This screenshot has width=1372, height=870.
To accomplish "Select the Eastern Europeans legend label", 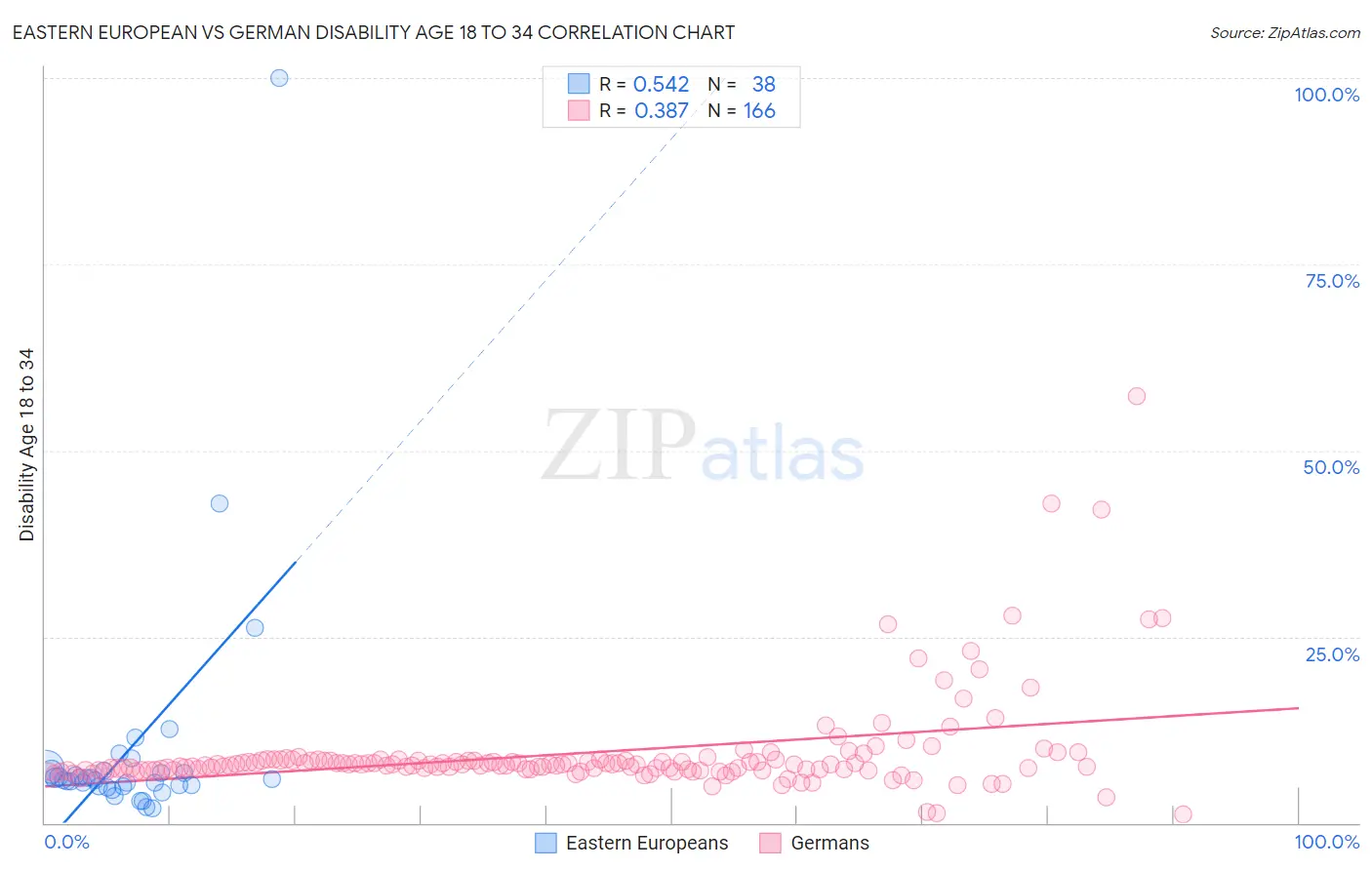I will 647,843.
